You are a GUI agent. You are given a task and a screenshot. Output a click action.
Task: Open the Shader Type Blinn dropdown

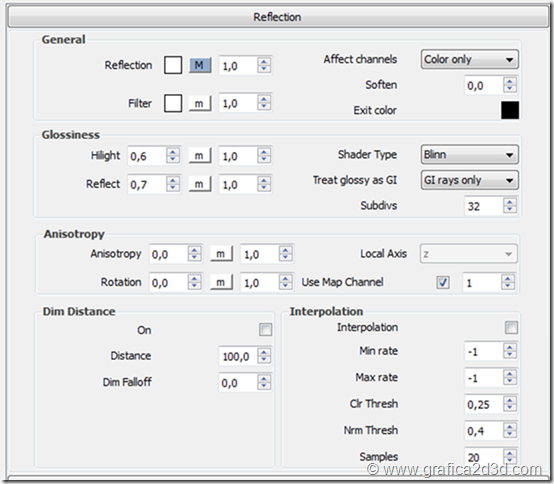click(469, 154)
